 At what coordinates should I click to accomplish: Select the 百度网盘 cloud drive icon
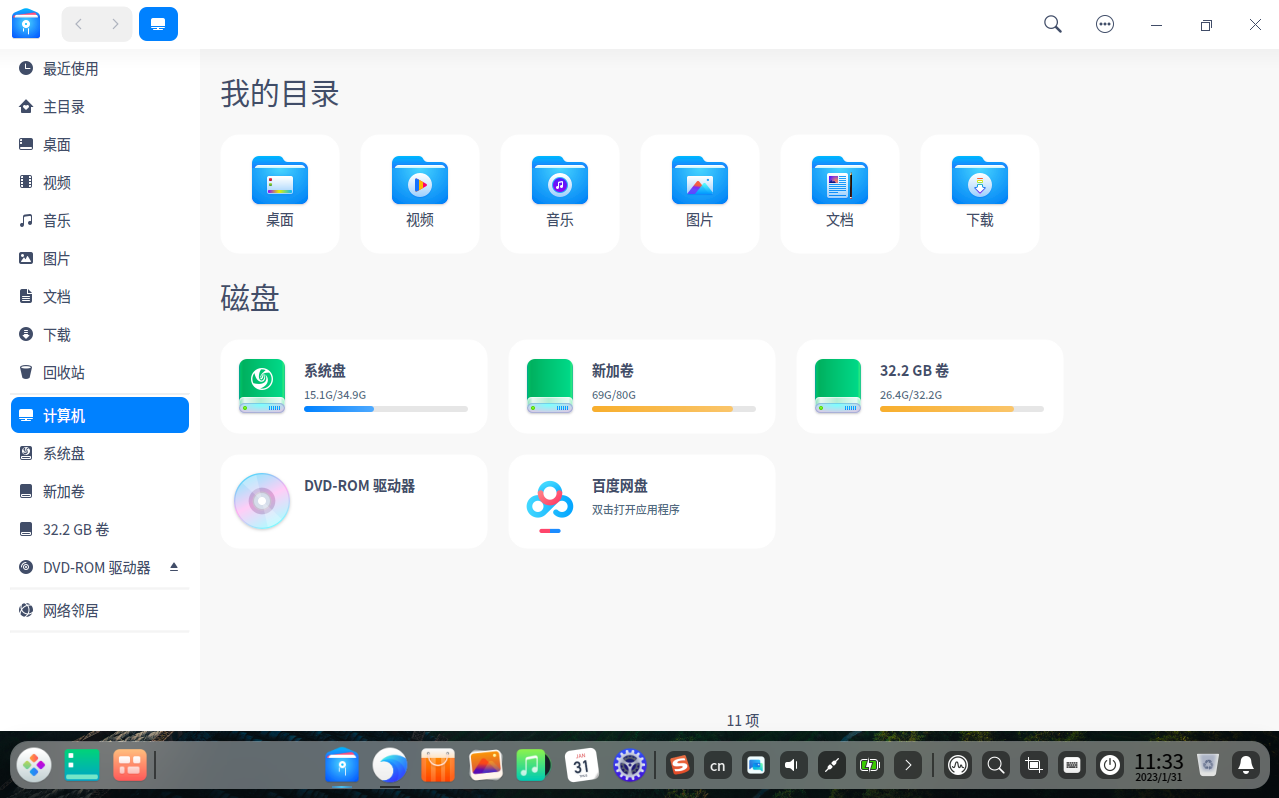[x=549, y=500]
